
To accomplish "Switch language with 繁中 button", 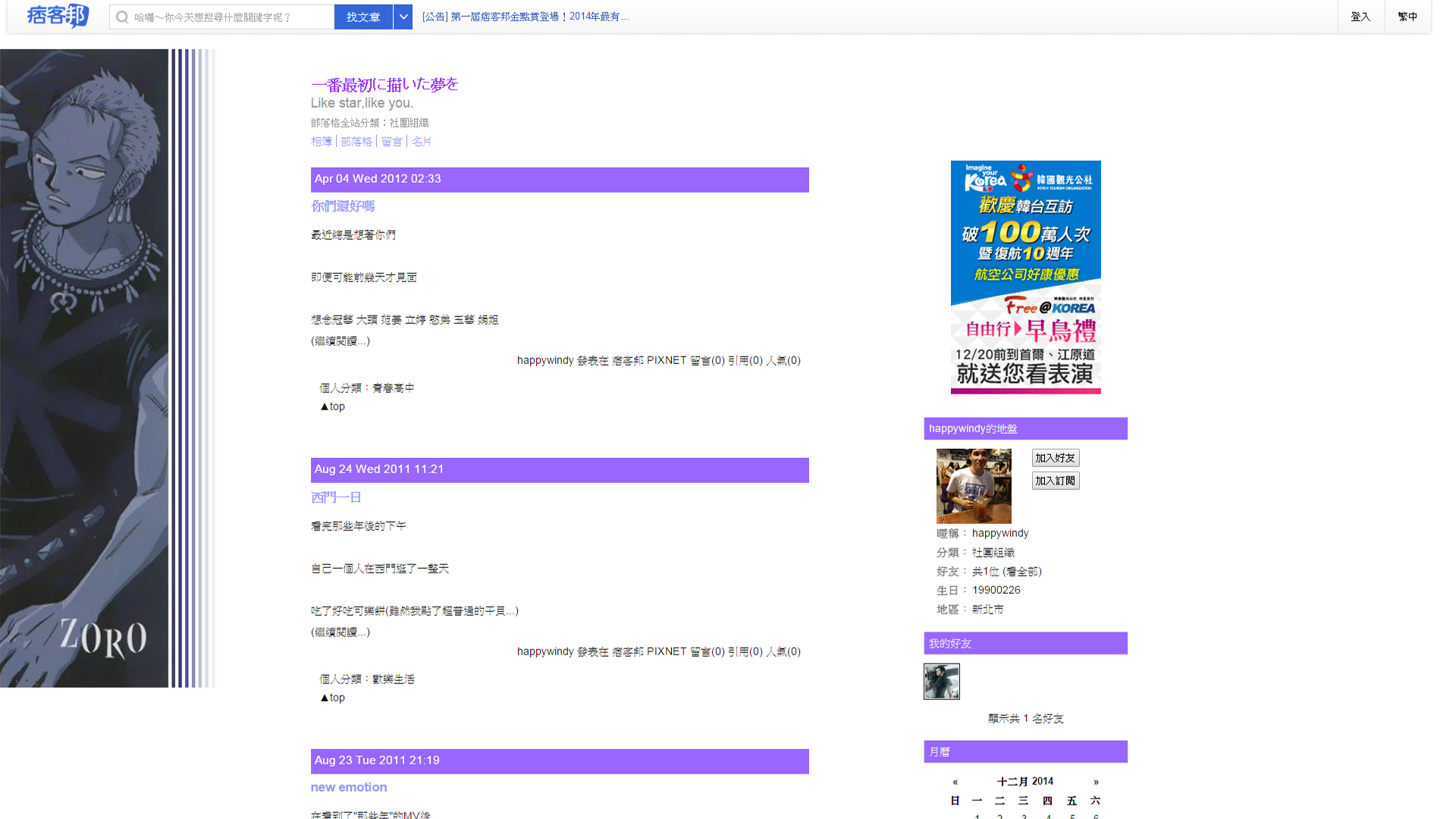I will pyautogui.click(x=1407, y=17).
